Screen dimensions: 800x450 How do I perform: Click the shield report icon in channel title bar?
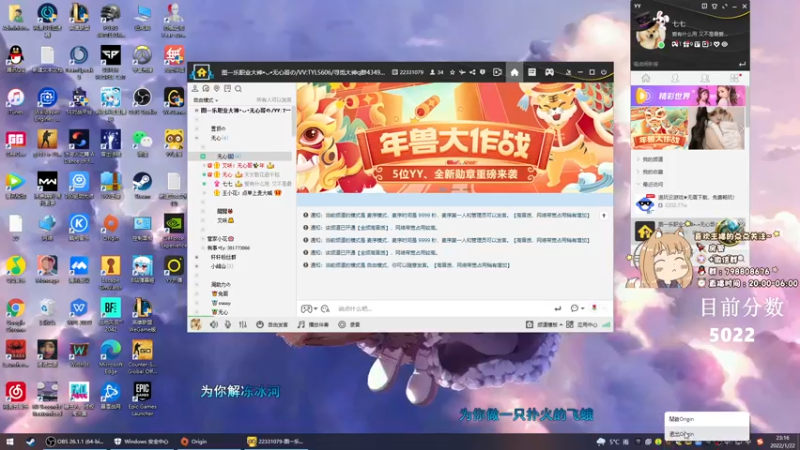click(x=482, y=72)
